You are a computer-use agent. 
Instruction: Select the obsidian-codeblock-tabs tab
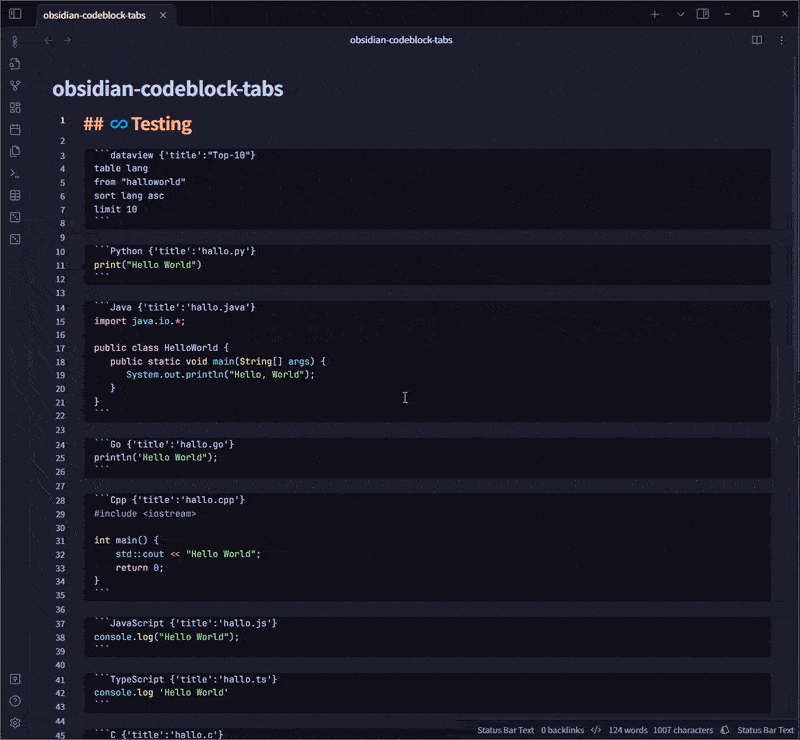94,15
